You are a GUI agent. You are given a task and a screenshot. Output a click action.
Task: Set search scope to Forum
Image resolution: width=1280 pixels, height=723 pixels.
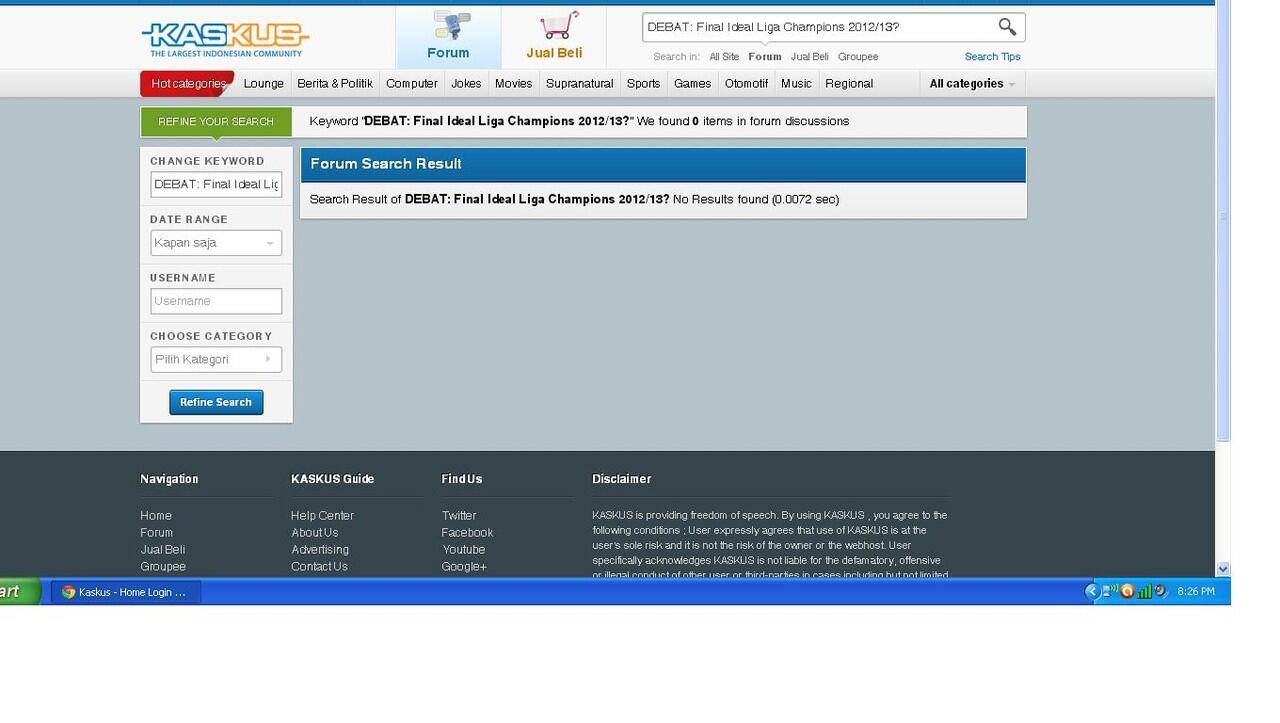pyautogui.click(x=765, y=57)
